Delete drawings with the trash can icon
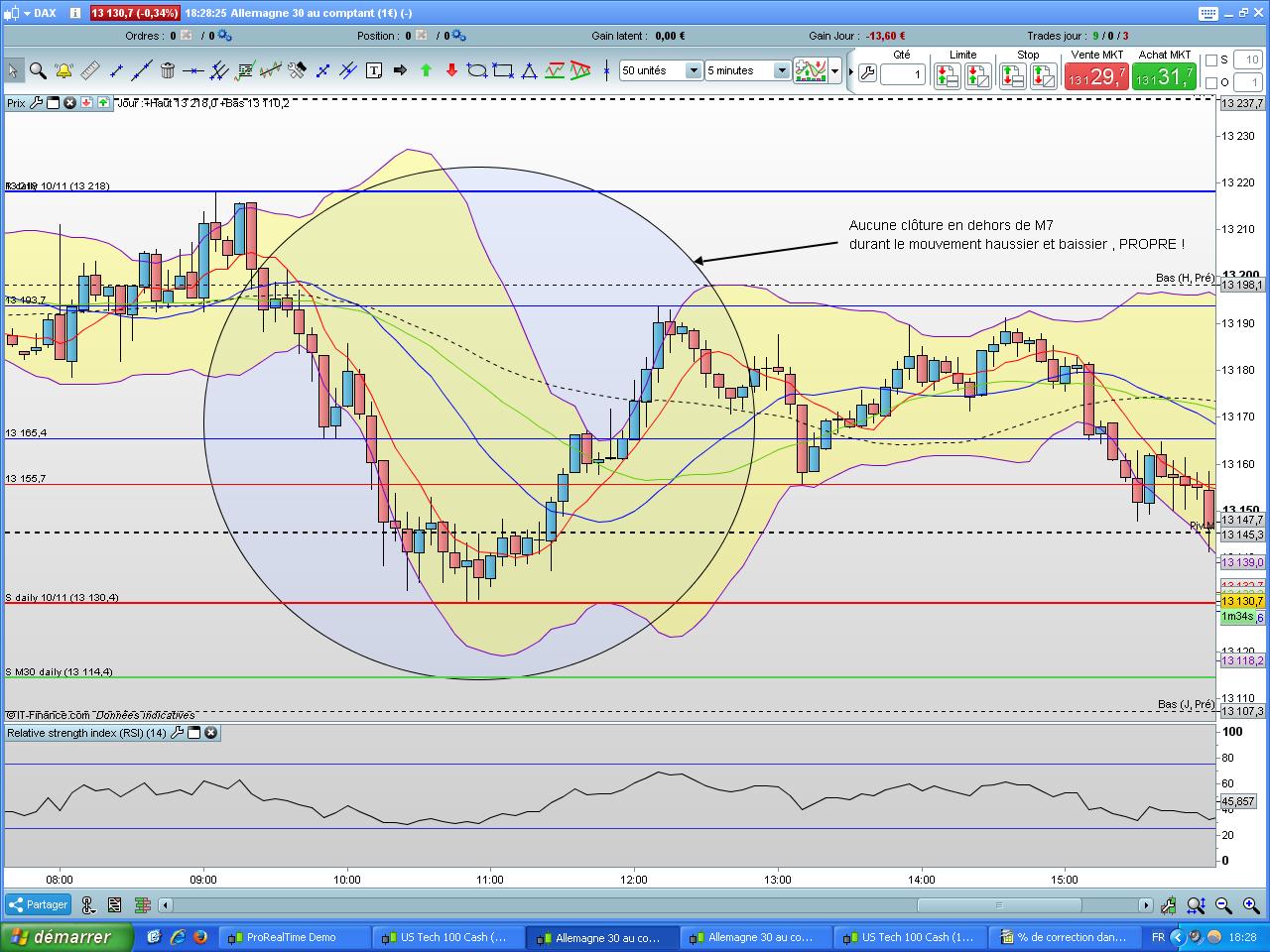 pyautogui.click(x=168, y=70)
